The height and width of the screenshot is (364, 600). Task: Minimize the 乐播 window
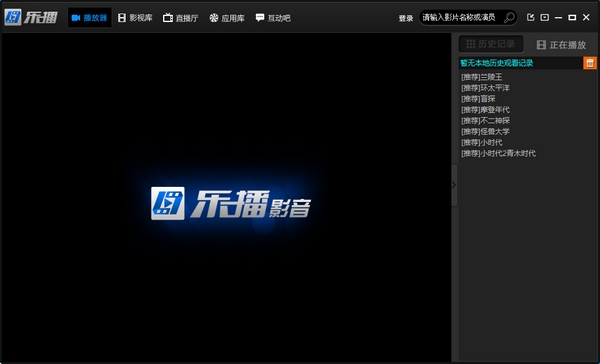point(558,18)
